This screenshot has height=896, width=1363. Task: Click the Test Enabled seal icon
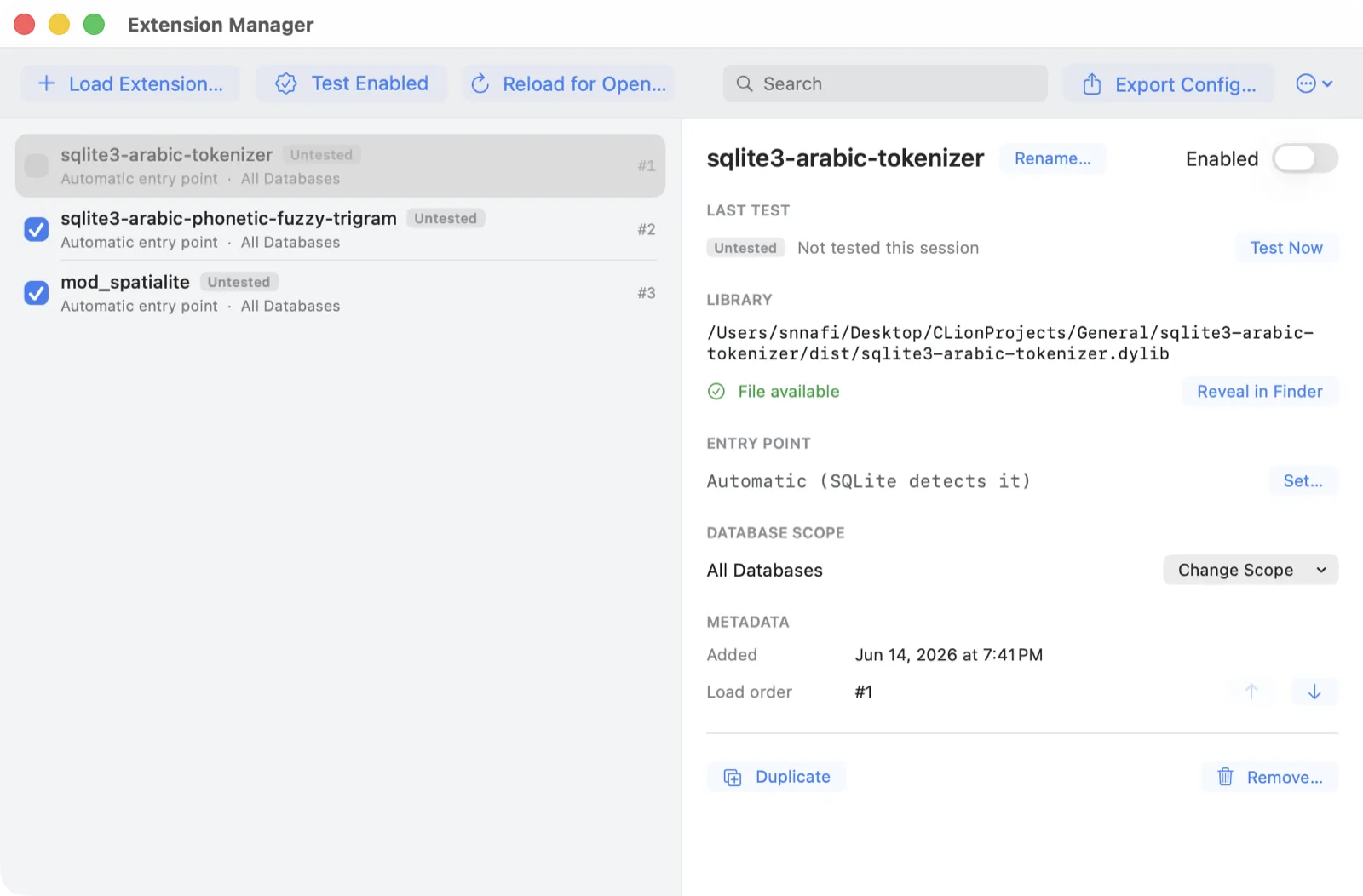click(x=286, y=83)
